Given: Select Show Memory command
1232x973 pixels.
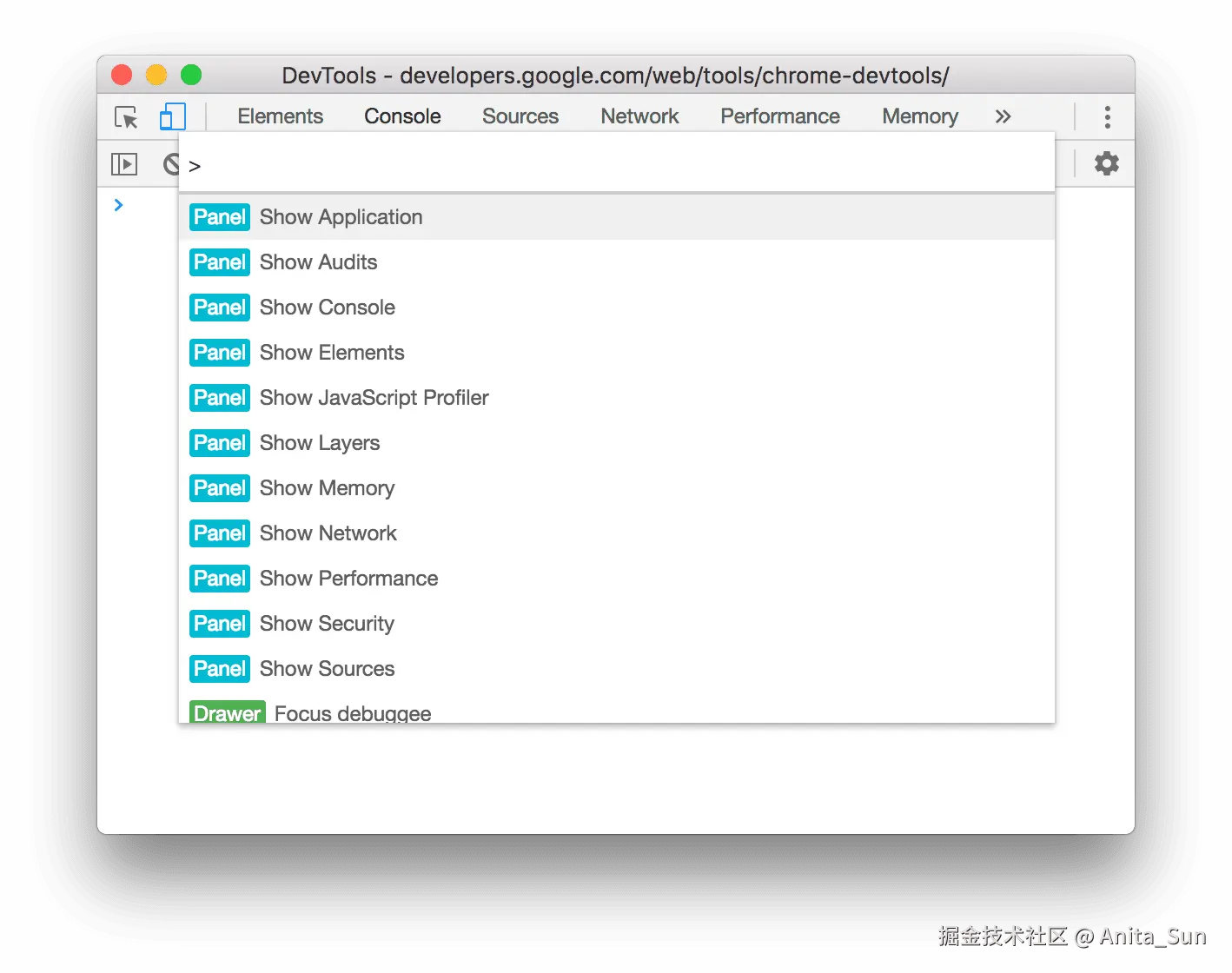Looking at the screenshot, I should 617,488.
